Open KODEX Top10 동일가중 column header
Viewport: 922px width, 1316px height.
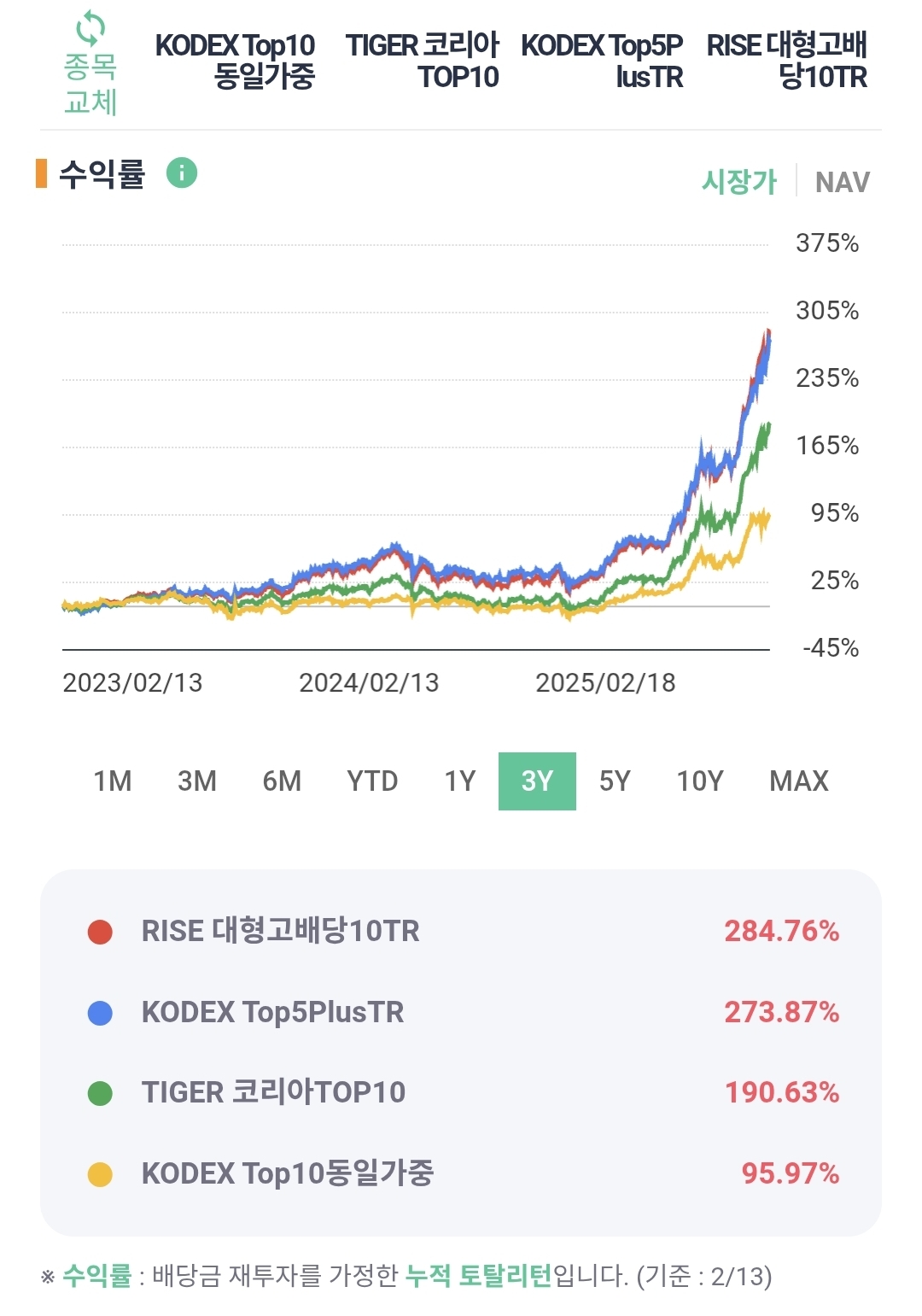point(236,61)
